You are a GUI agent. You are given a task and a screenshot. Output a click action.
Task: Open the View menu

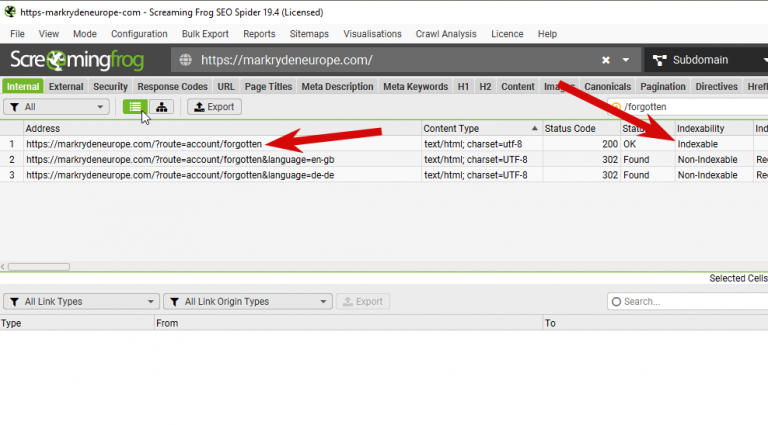pos(48,34)
